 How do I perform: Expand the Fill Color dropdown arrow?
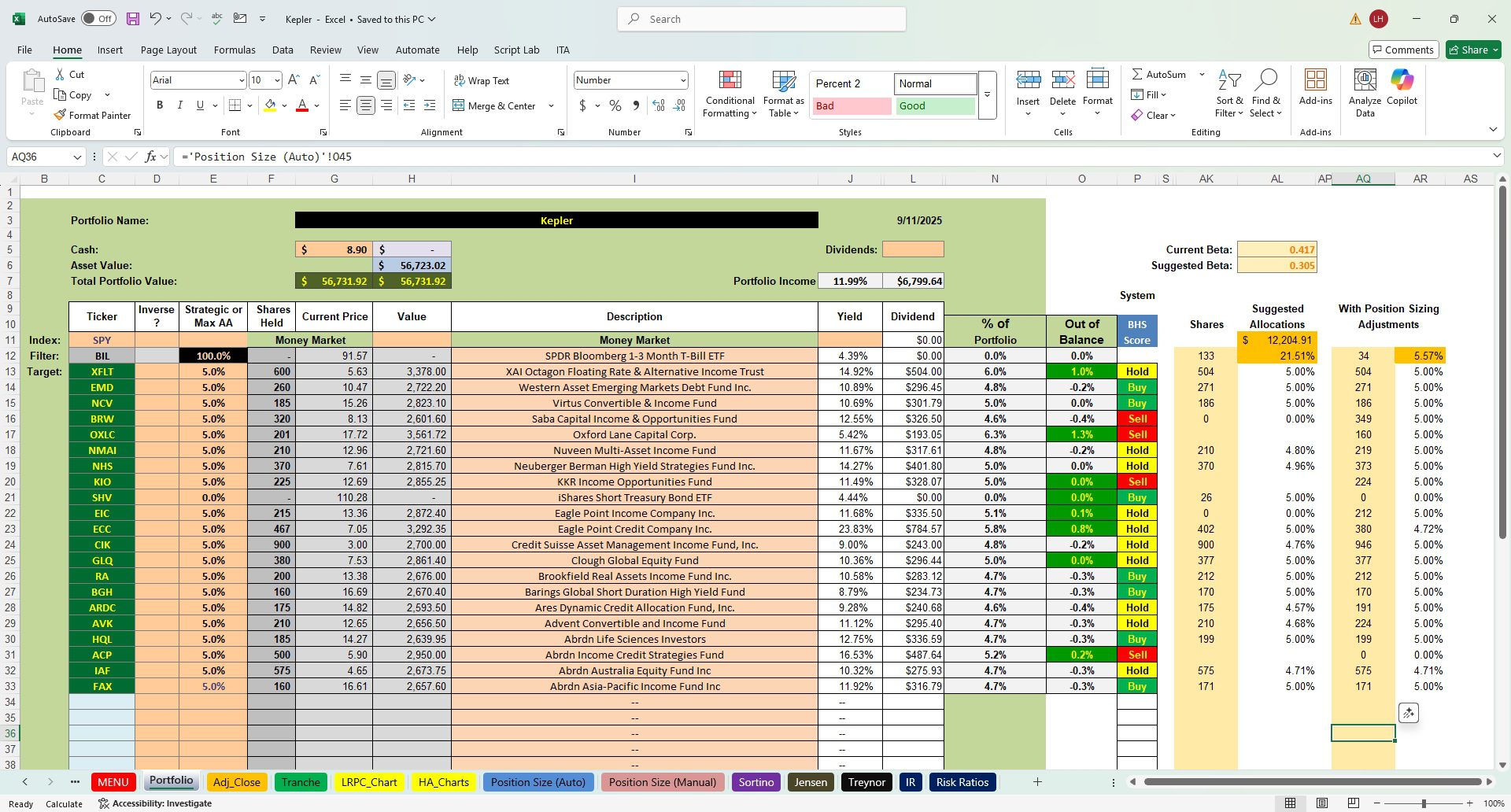pos(283,105)
